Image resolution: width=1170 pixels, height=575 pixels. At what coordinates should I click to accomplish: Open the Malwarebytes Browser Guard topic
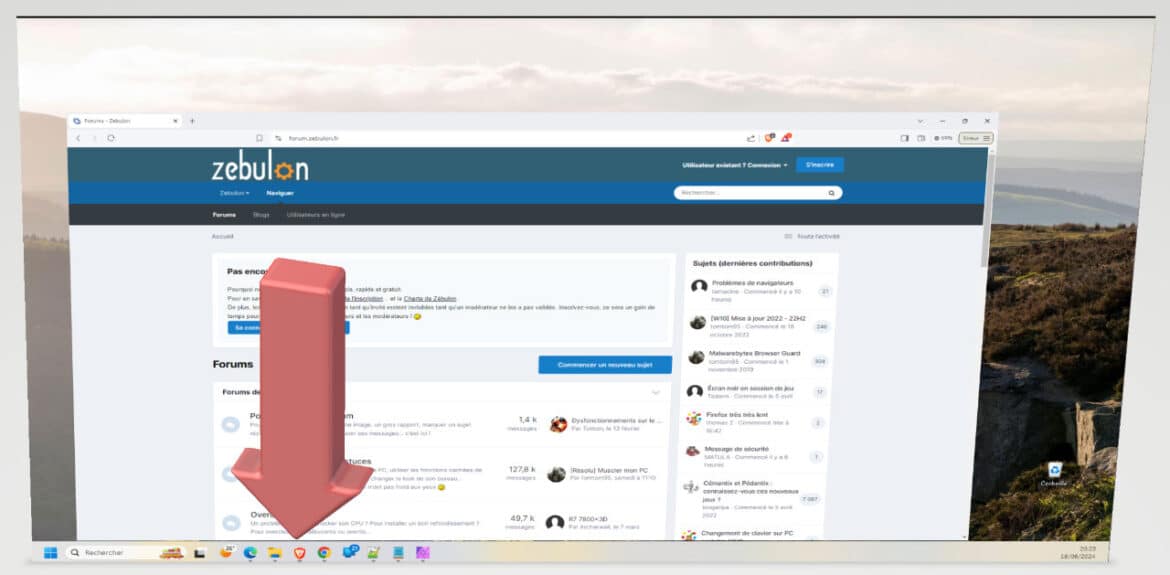click(755, 353)
